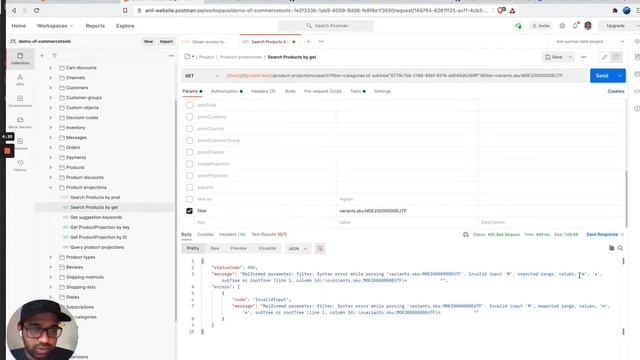The width and height of the screenshot is (640, 360).
Task: Reload the browser page
Action: (x=36, y=11)
